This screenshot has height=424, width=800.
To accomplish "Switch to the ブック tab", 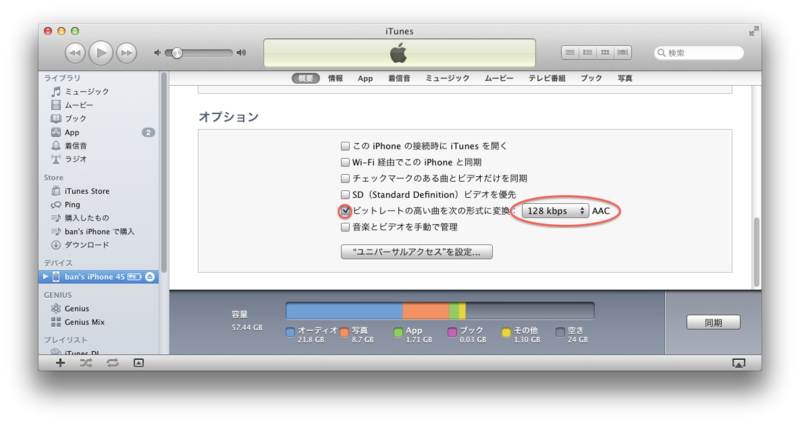I will point(591,78).
